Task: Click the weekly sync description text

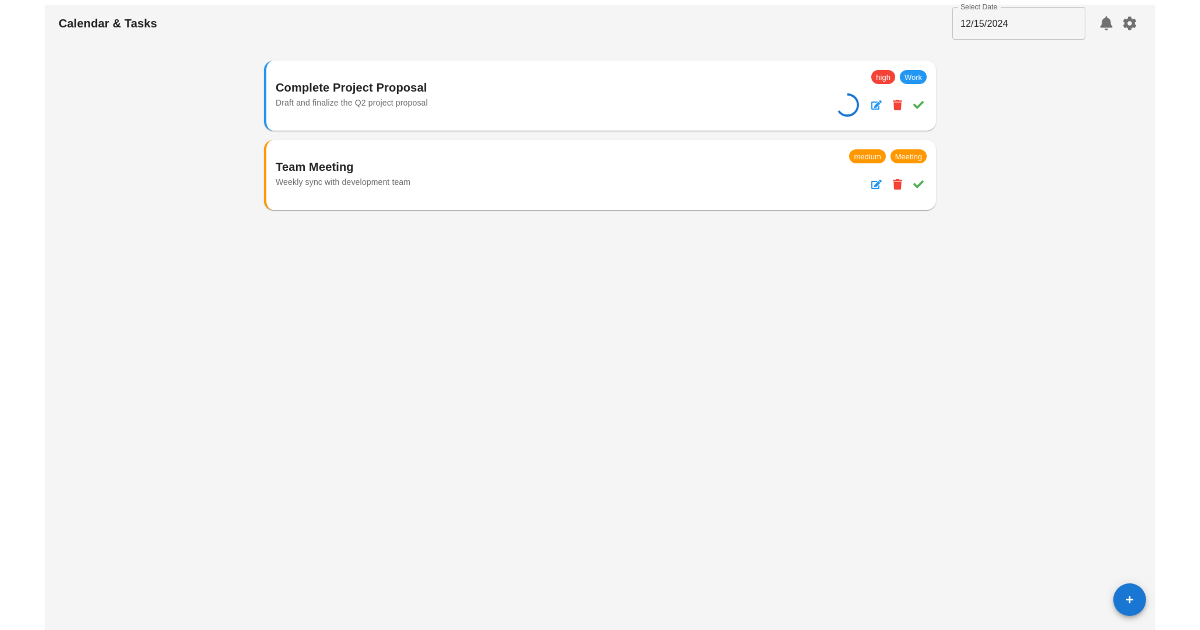Action: (343, 182)
